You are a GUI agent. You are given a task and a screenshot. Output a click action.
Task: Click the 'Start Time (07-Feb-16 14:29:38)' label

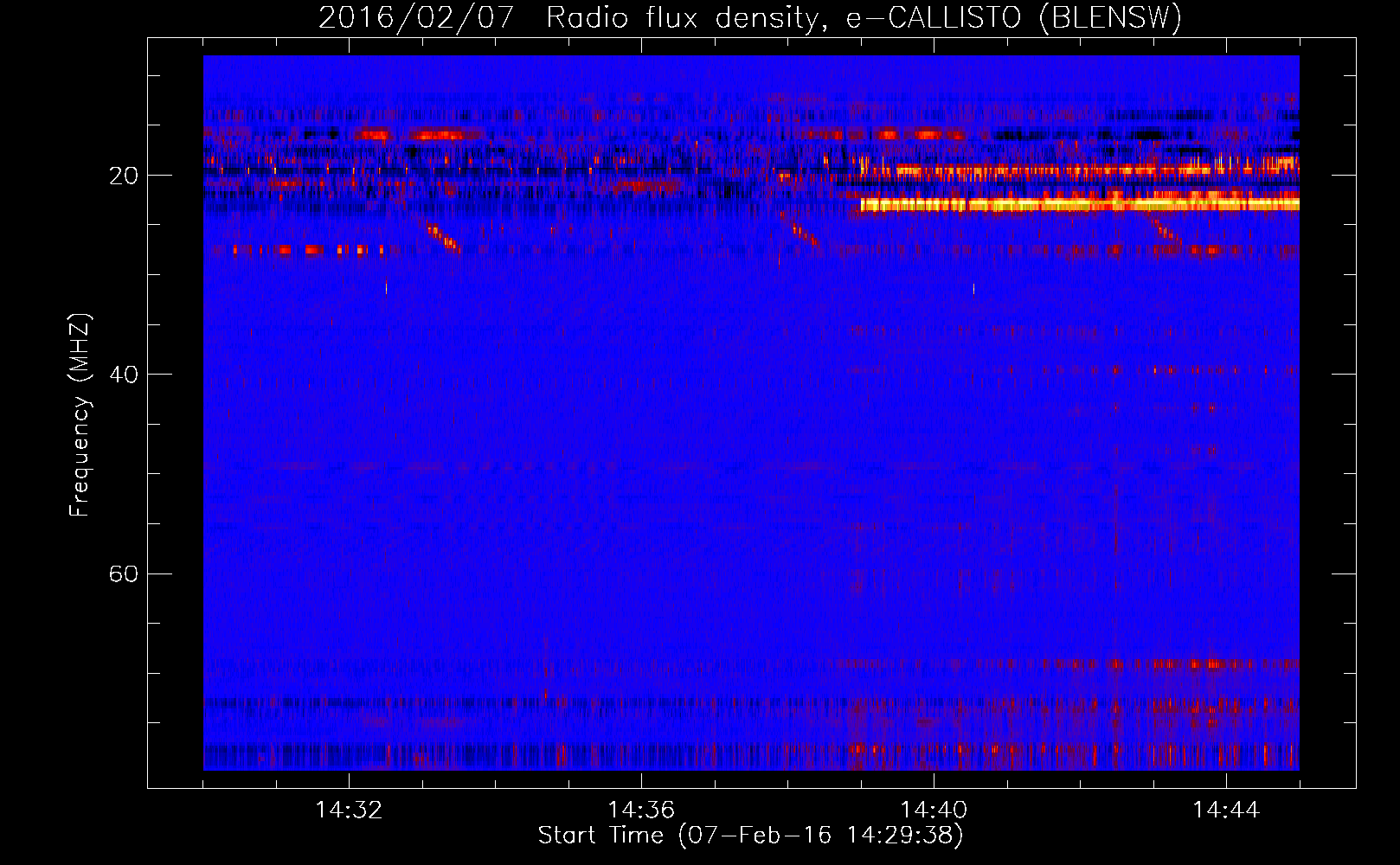click(750, 836)
